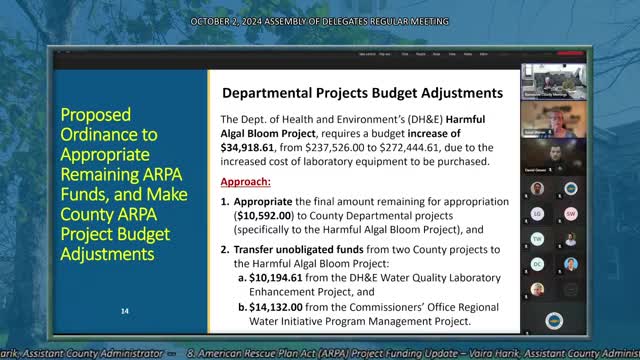This screenshot has height=360, width=640.
Task: Click the bold $10,592.00 amount in step 1
Action: click(x=264, y=216)
